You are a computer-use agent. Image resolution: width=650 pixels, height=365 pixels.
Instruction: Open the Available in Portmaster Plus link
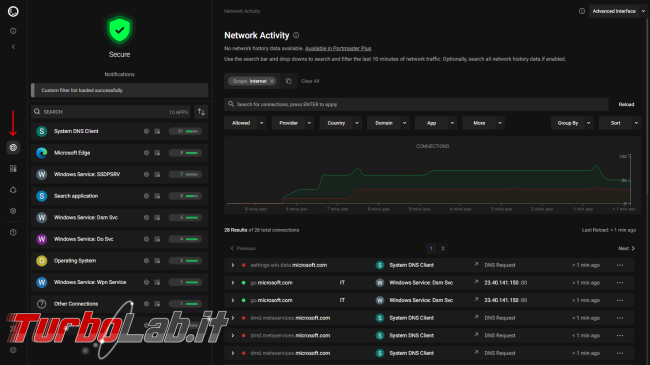tap(338, 49)
